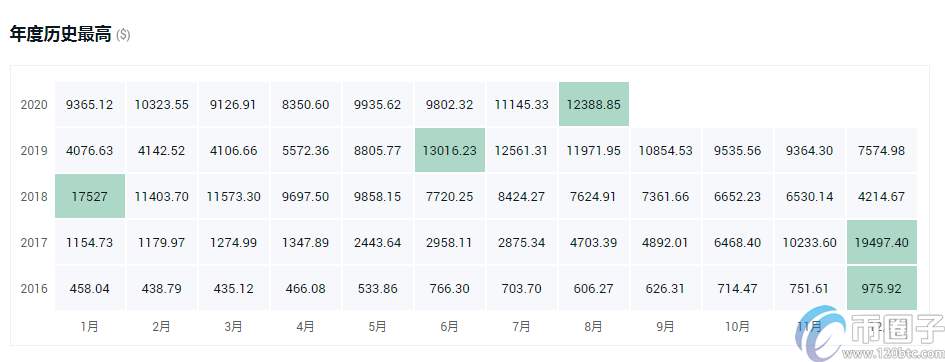Viewport: 945px width, 362px height.
Task: Click the 4214.67 cell for December 2018
Action: 882,196
